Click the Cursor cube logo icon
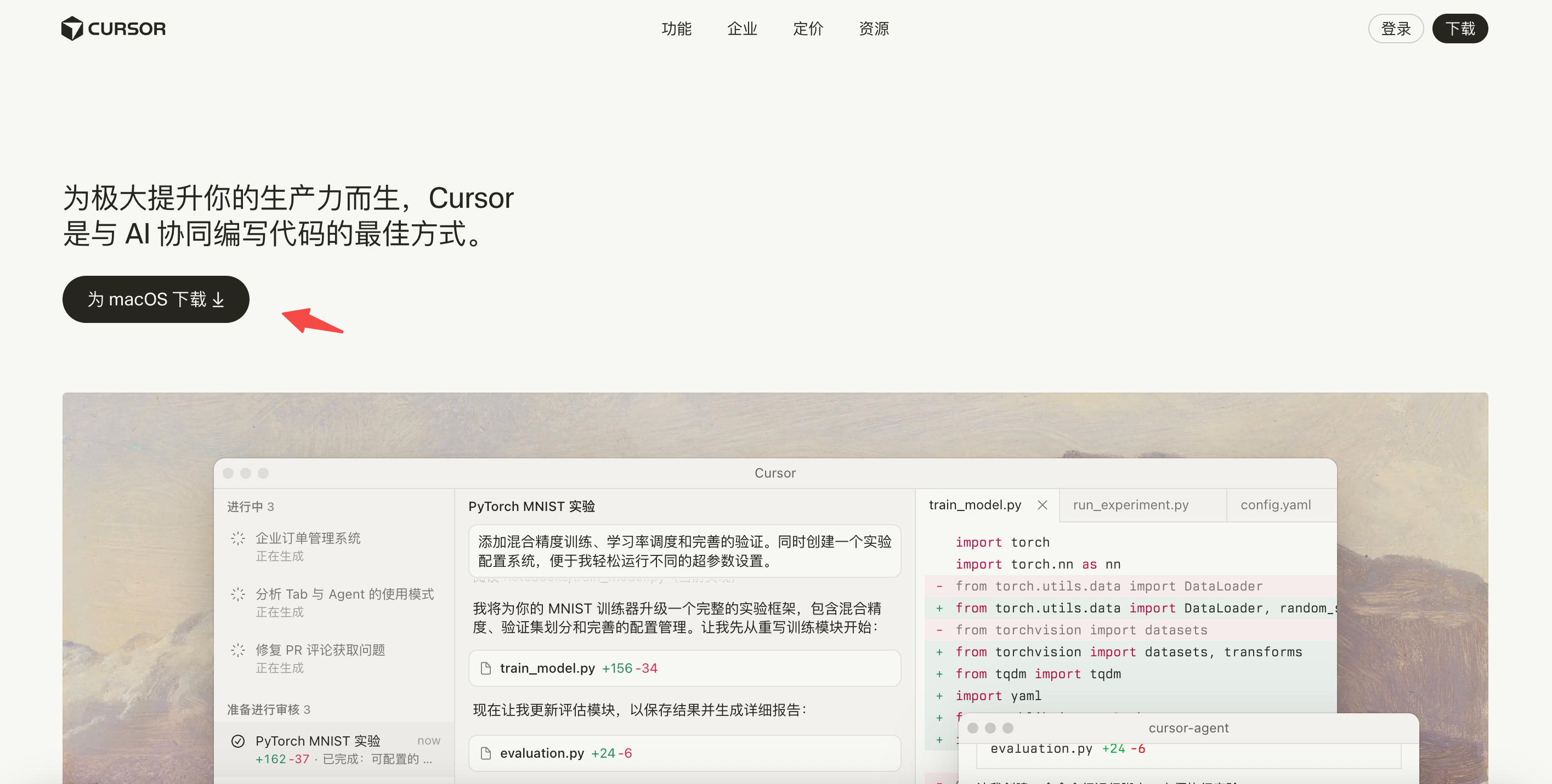Viewport: 1552px width, 784px height. pyautogui.click(x=72, y=29)
